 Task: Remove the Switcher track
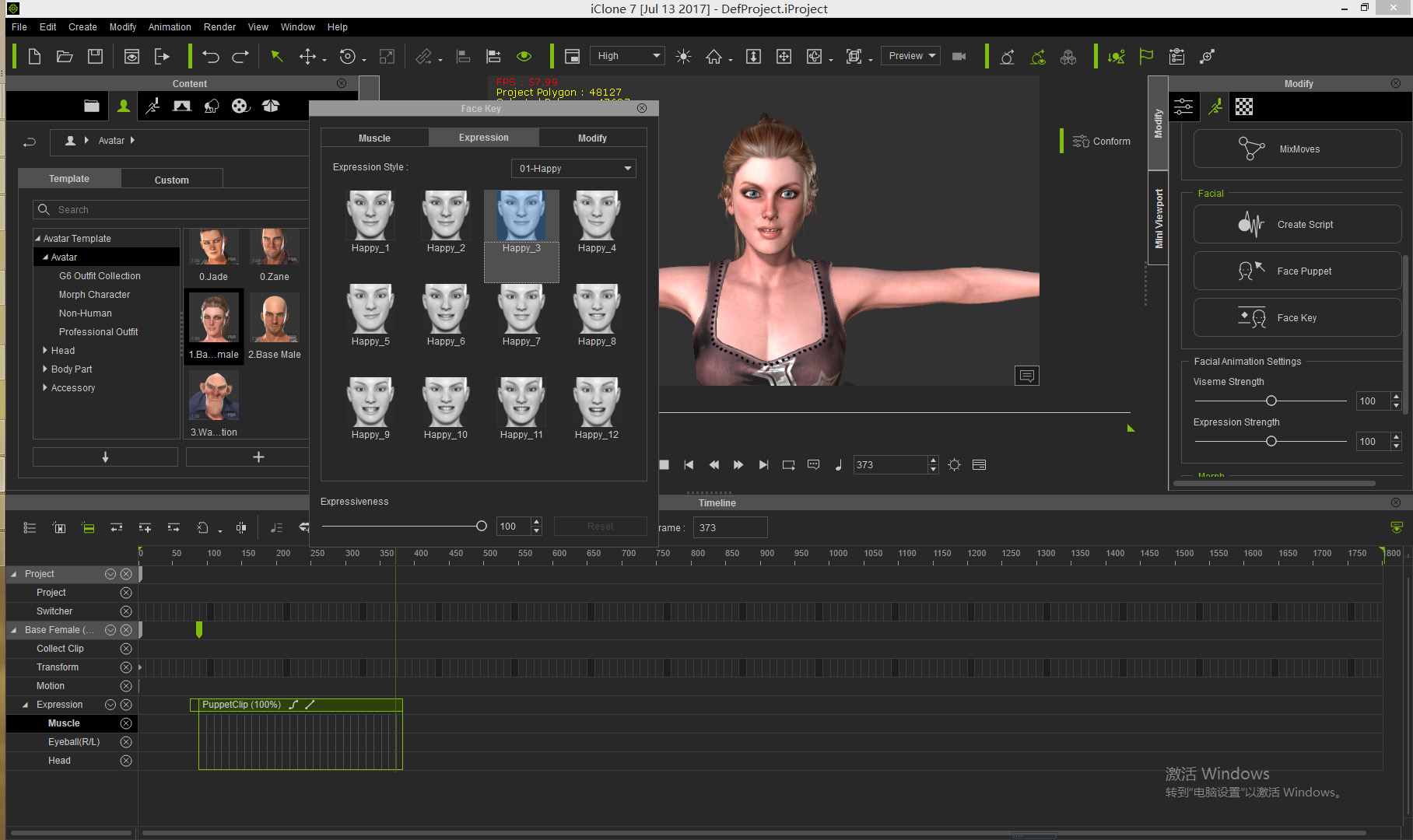click(126, 611)
